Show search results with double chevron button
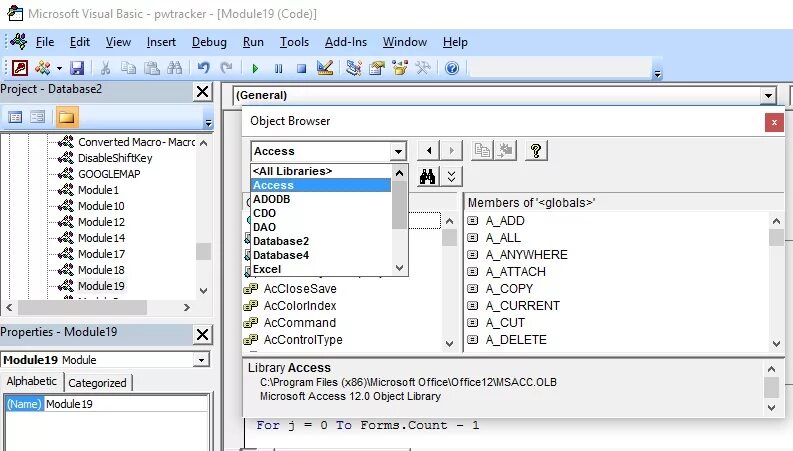This screenshot has width=793, height=451. tap(451, 176)
